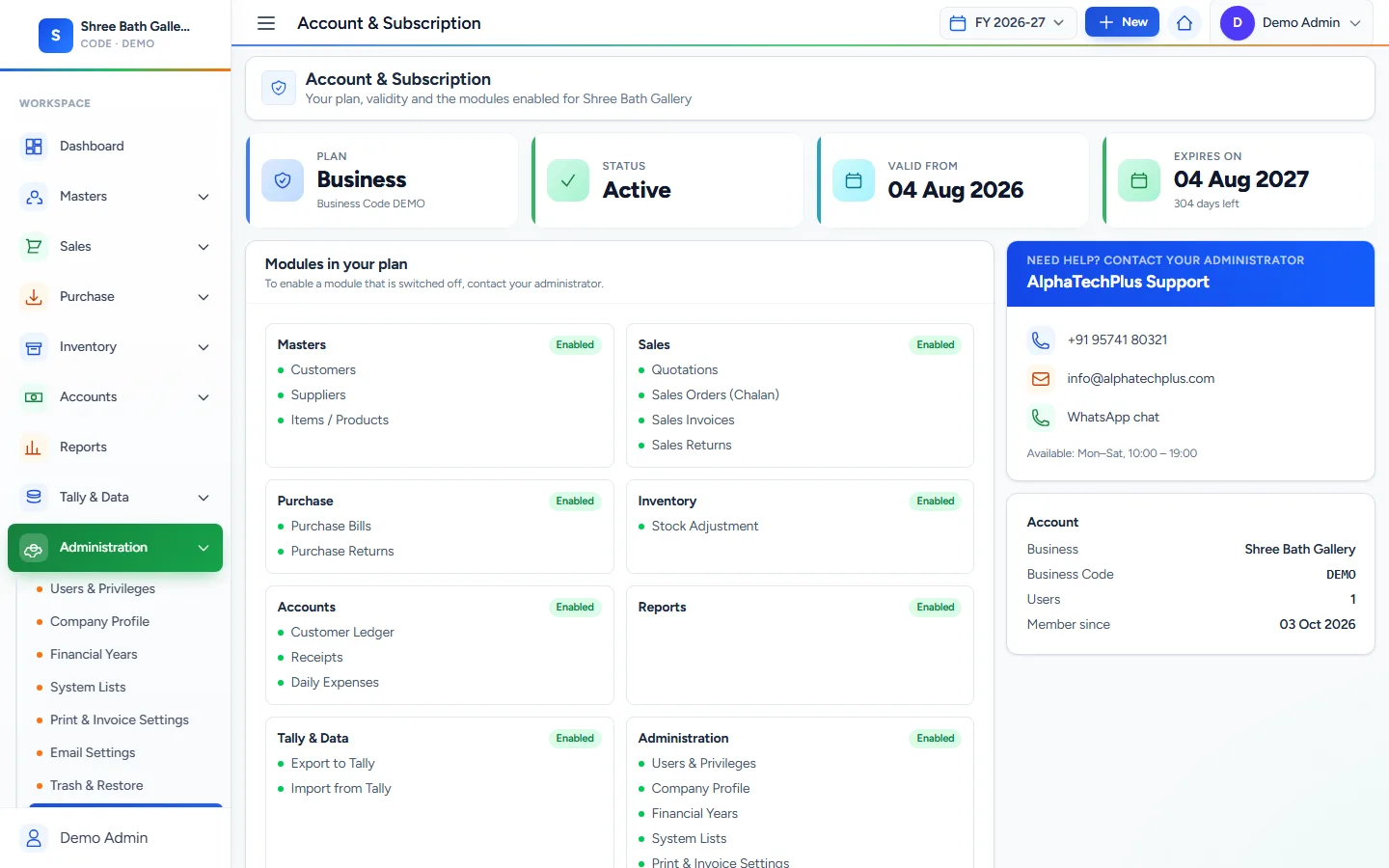1389x868 pixels.
Task: Expand the Tally & Data menu chevron
Action: pos(204,498)
